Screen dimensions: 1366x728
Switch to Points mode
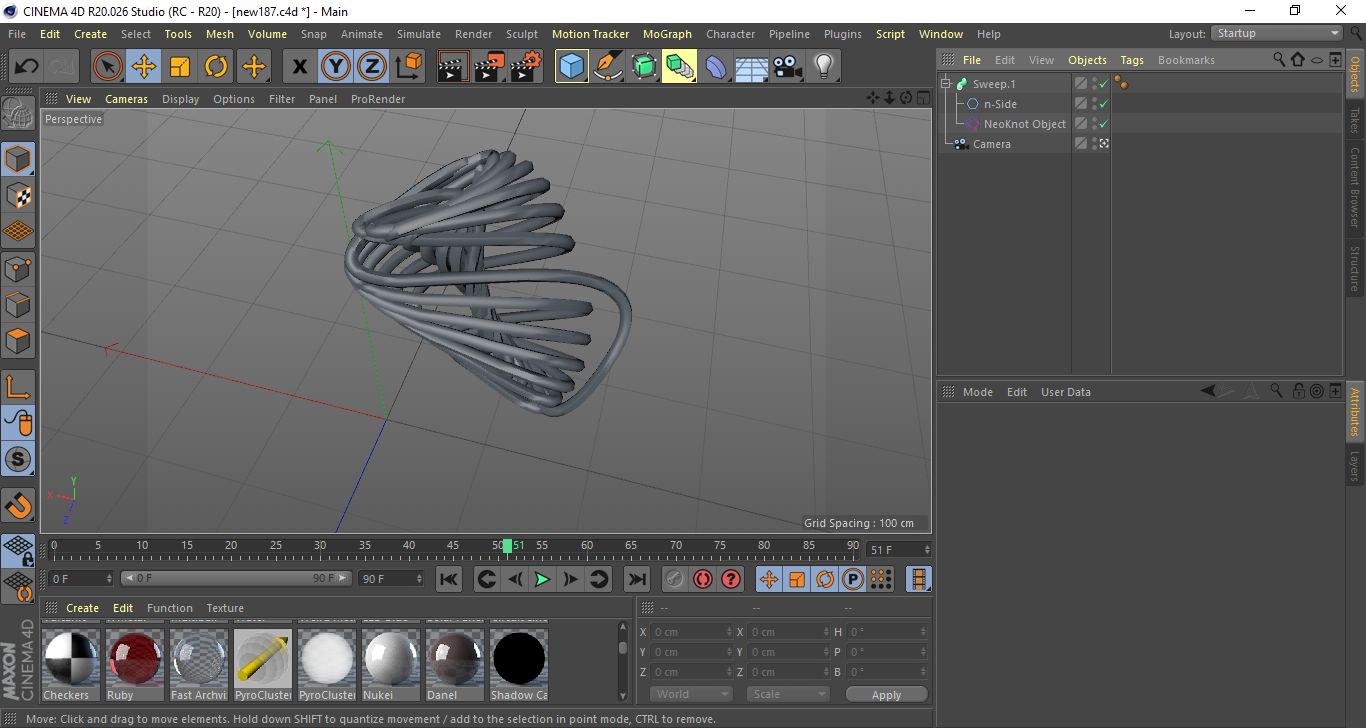point(18,268)
